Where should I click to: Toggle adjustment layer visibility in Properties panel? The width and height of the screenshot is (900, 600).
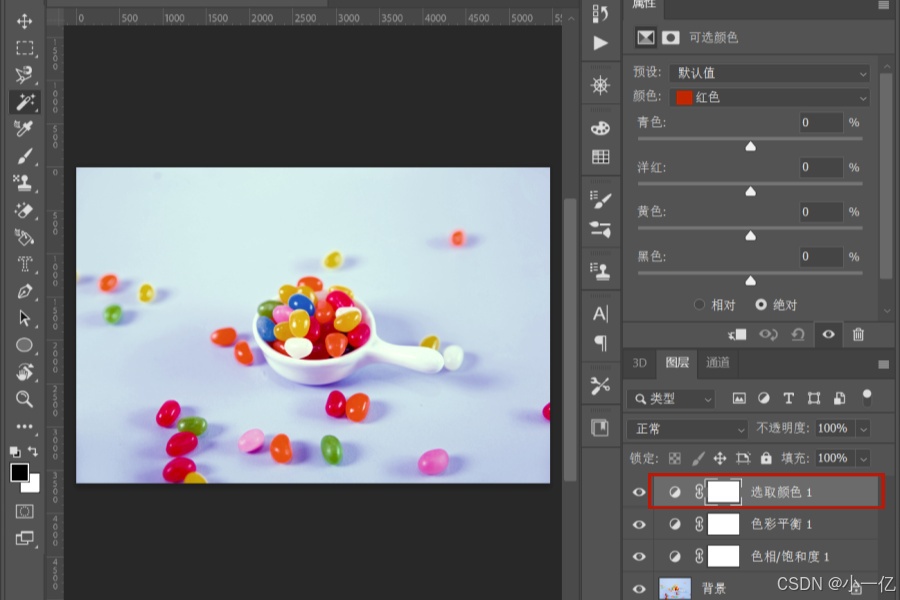point(828,334)
